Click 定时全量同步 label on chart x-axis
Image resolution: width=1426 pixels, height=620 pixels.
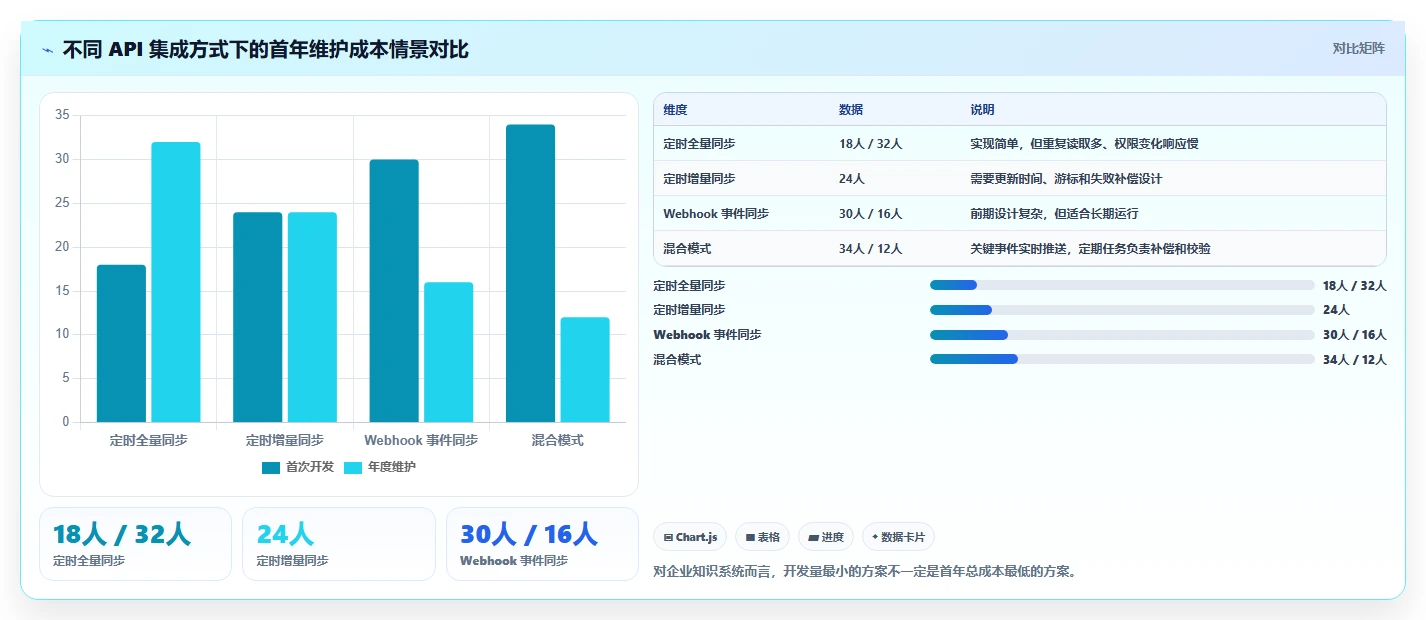point(148,440)
